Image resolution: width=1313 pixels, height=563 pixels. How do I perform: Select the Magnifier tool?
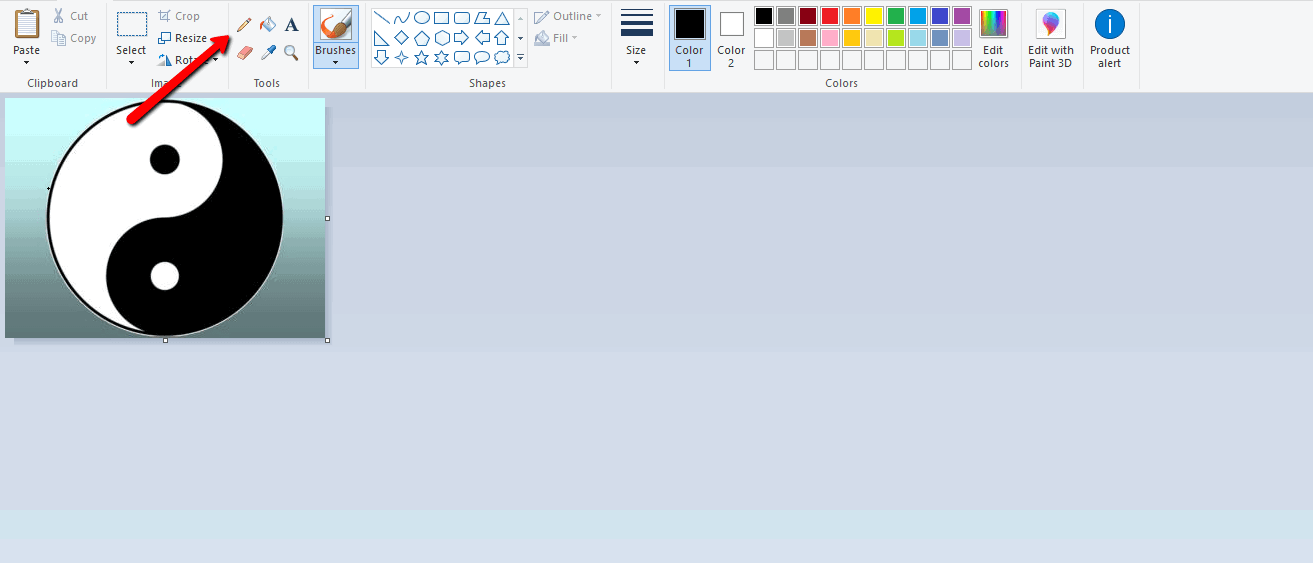[291, 52]
